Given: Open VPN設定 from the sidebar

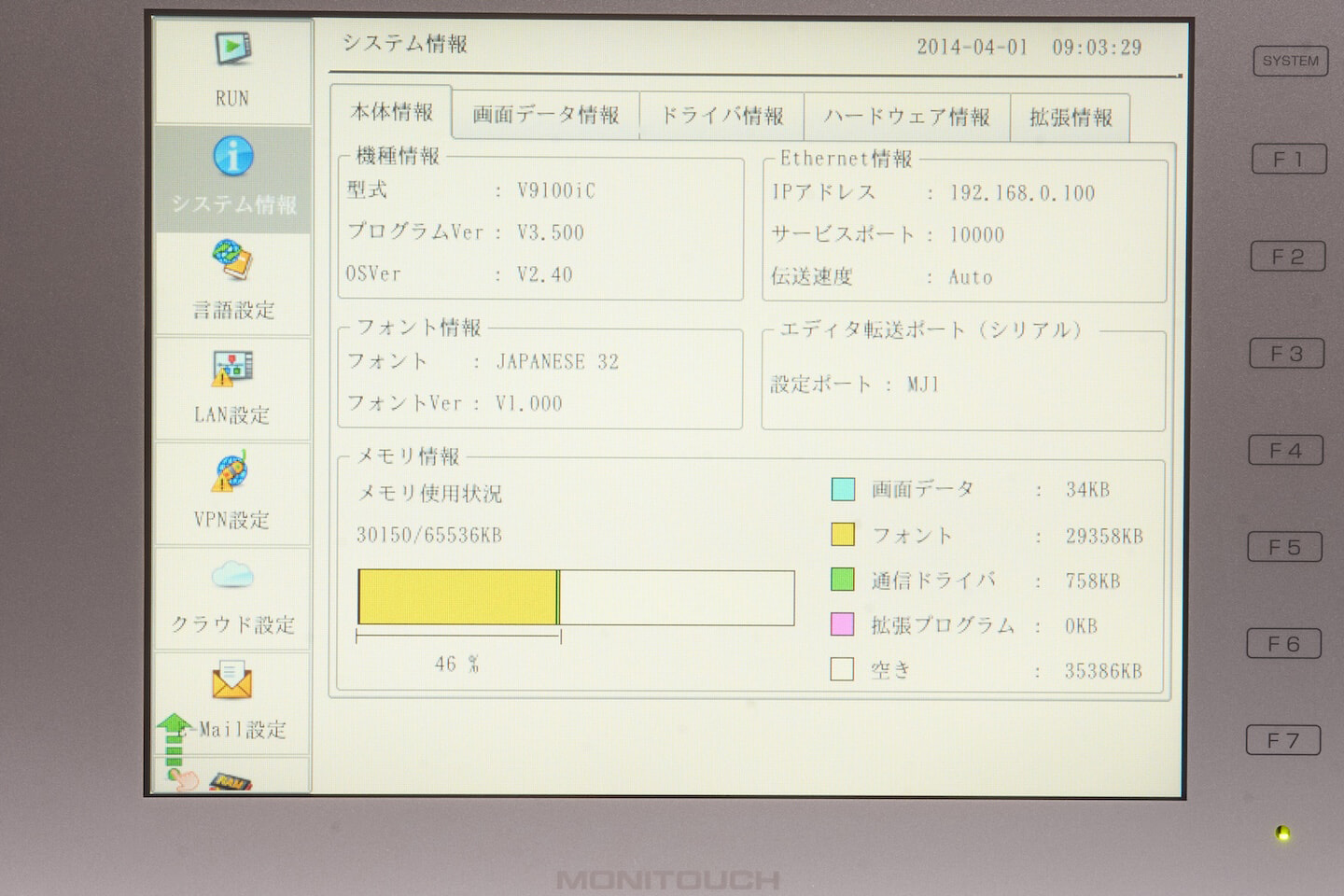Looking at the screenshot, I should click(x=231, y=493).
